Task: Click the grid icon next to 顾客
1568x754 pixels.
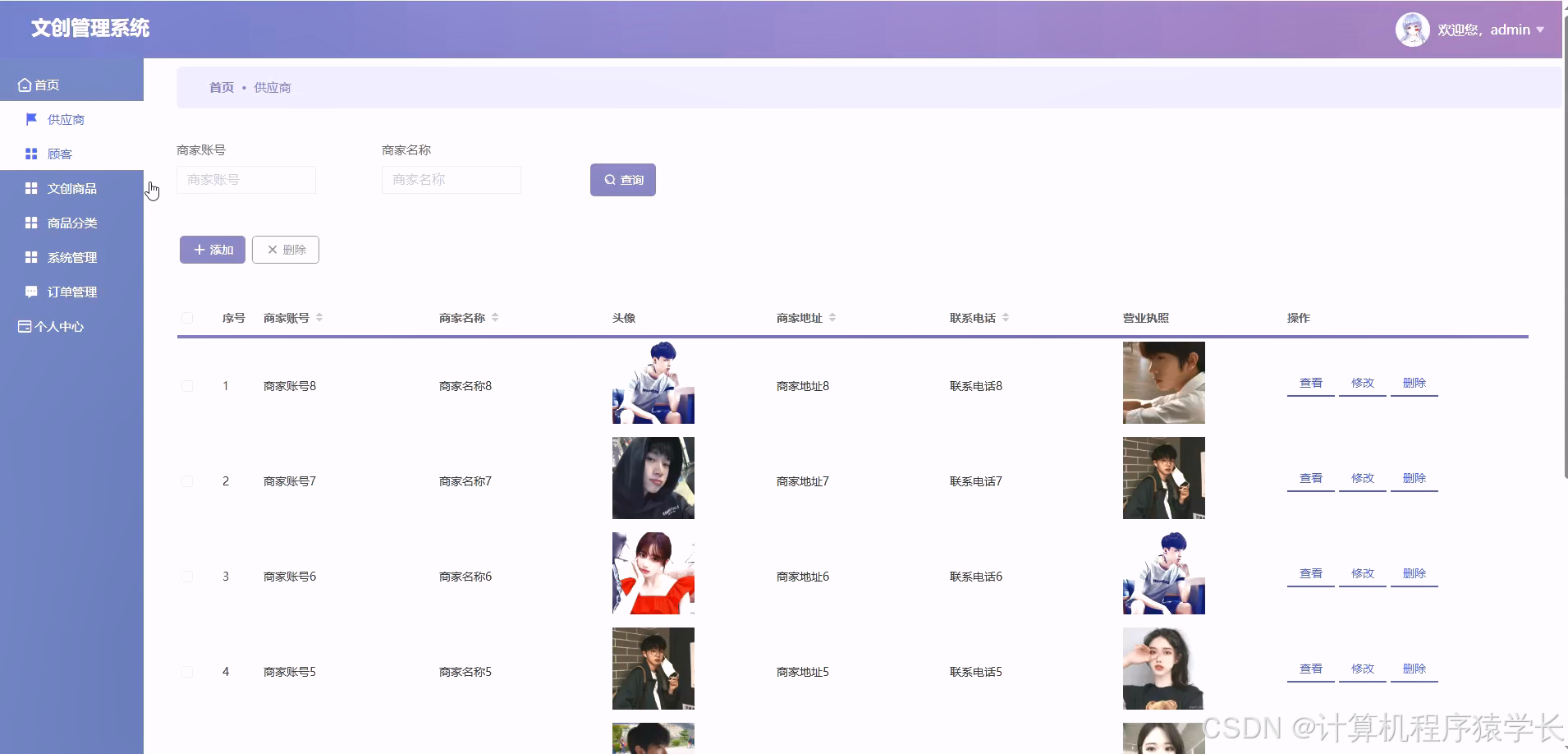Action: [31, 154]
